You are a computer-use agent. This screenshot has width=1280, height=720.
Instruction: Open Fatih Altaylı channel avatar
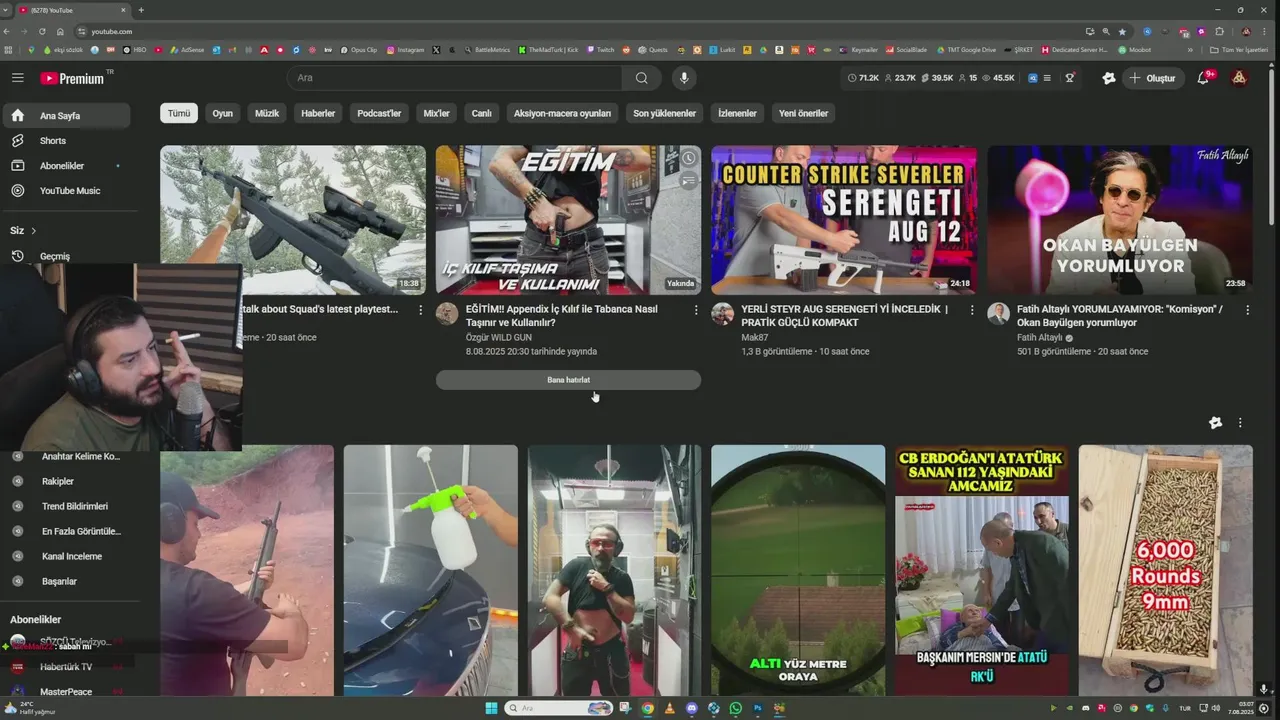pos(998,314)
